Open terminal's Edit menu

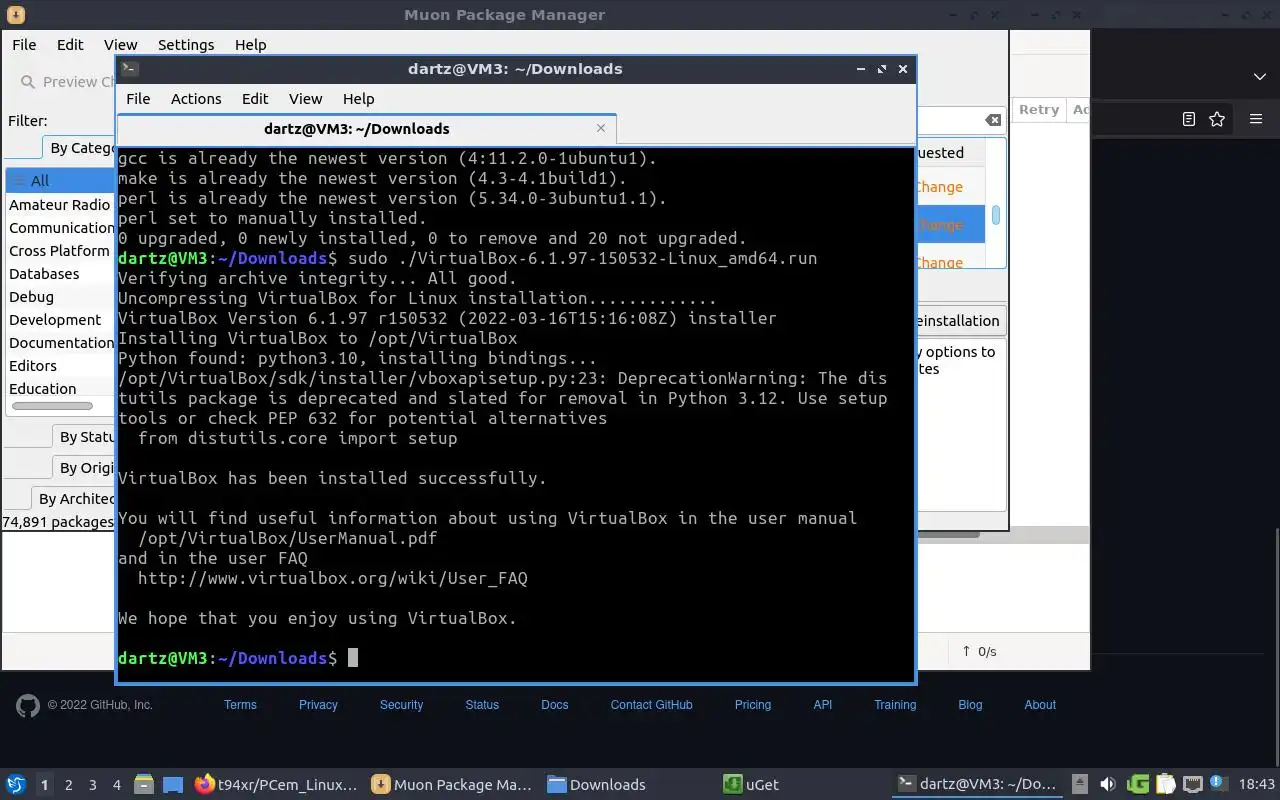click(255, 98)
